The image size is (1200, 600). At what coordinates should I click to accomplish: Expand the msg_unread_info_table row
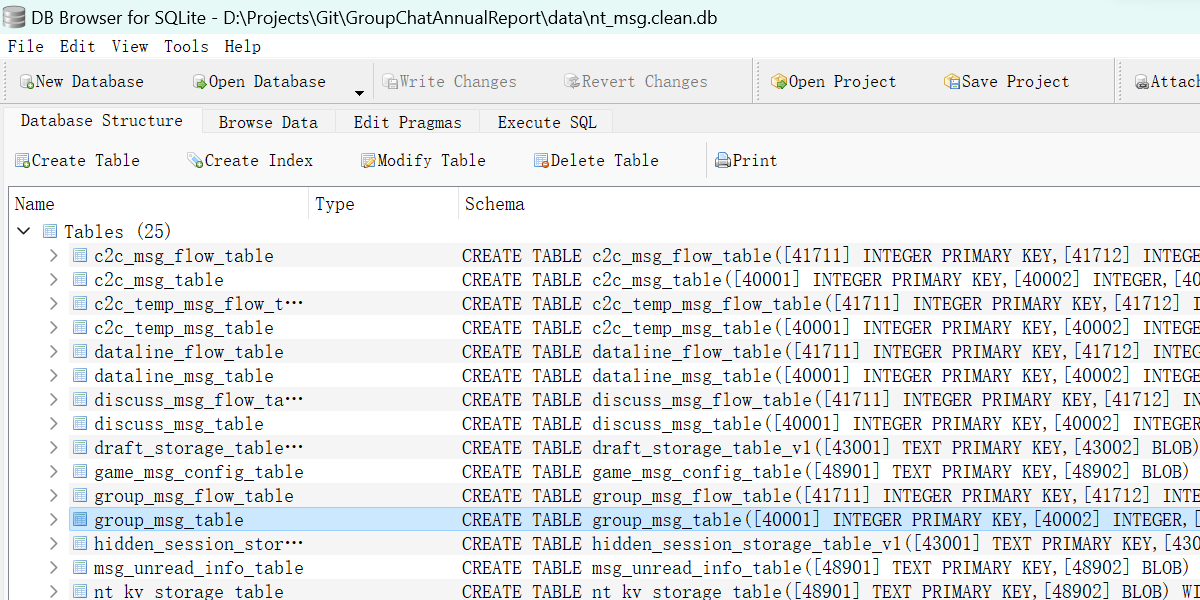[x=54, y=568]
